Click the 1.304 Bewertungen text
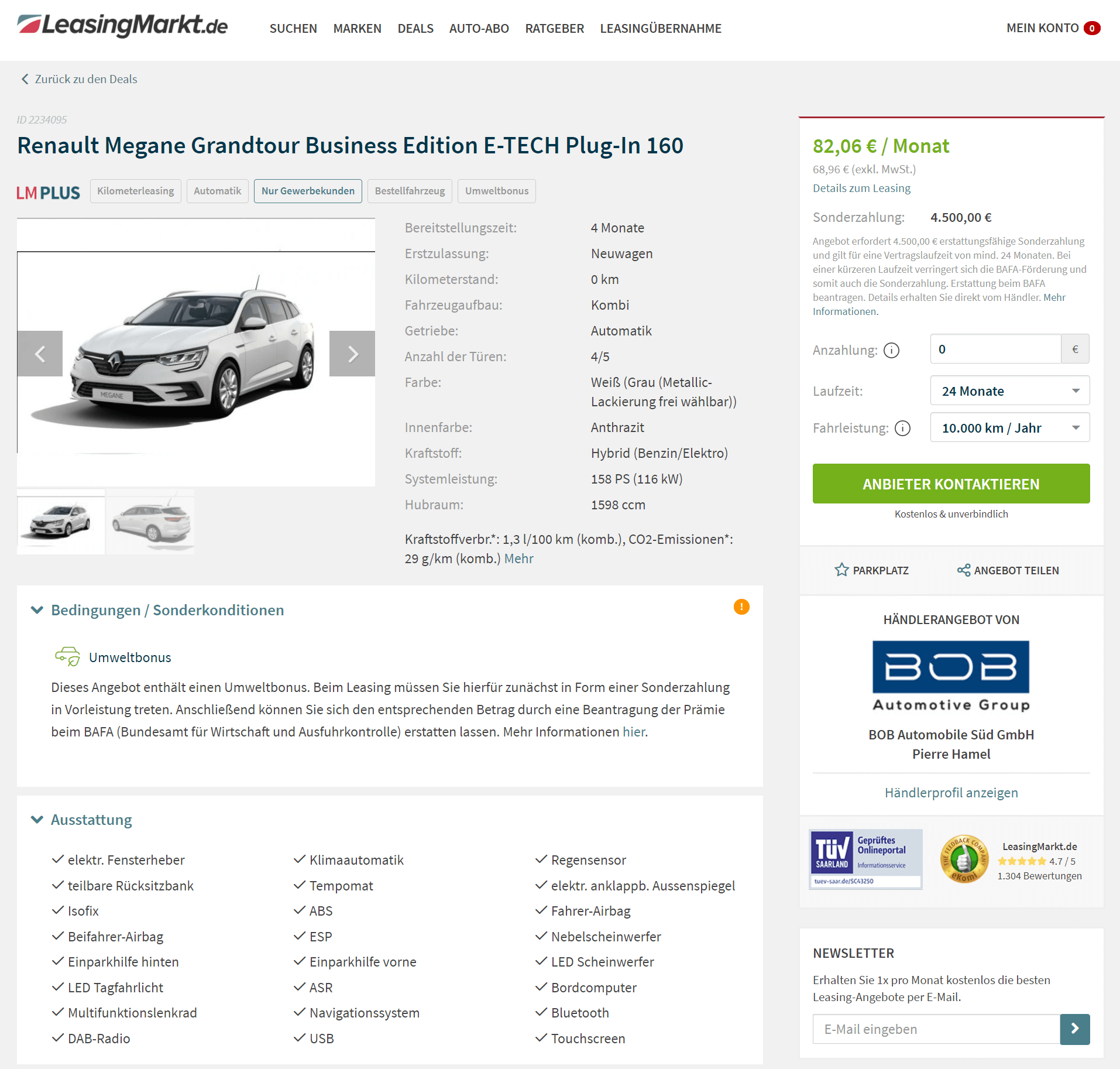The width and height of the screenshot is (1120, 1069). (1039, 876)
